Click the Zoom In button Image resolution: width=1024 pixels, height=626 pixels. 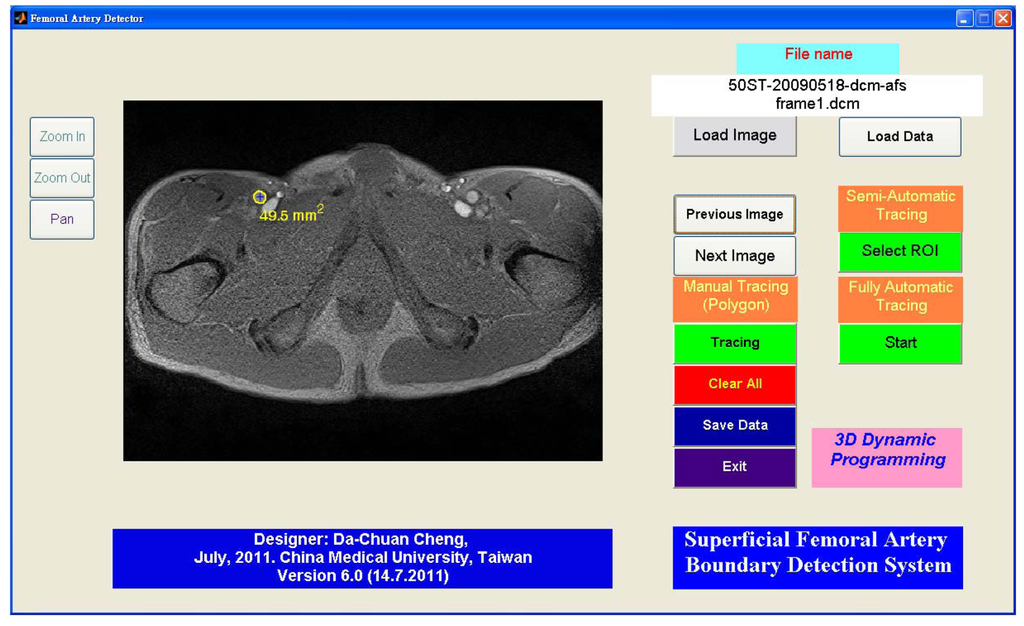click(62, 137)
